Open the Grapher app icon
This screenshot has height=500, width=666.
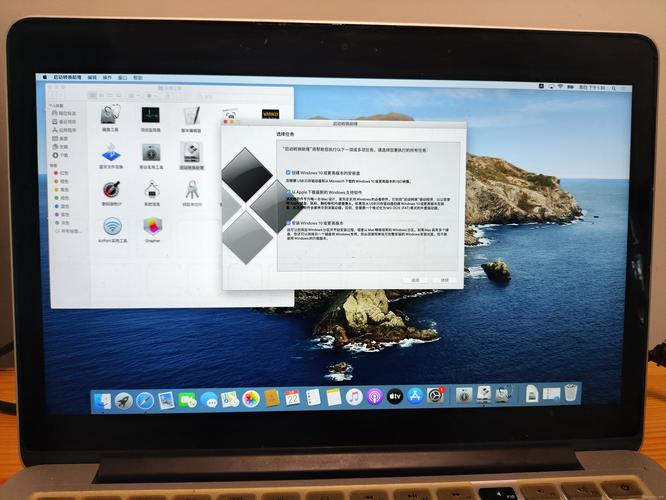pos(152,226)
